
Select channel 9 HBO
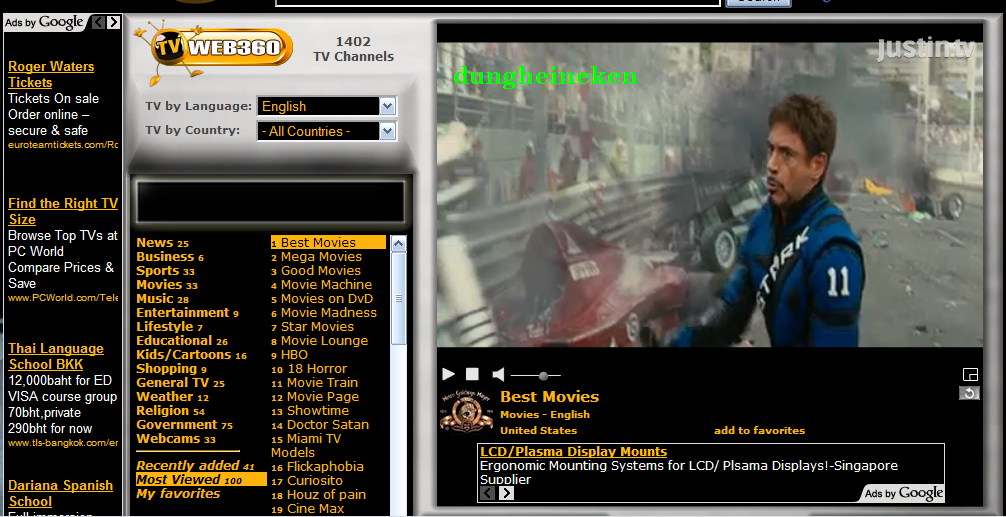click(289, 355)
